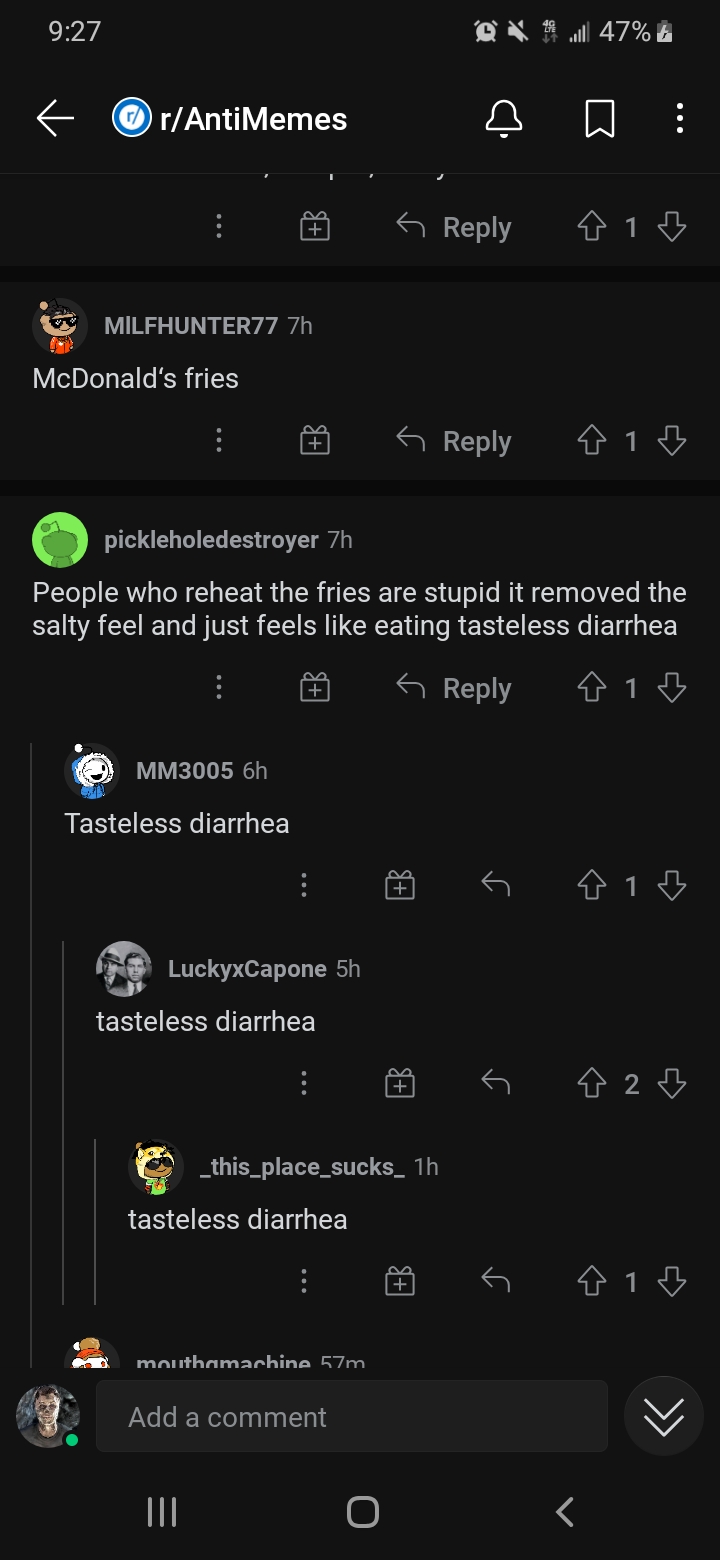Toggle the post notification bell
720x1560 pixels.
tap(504, 119)
